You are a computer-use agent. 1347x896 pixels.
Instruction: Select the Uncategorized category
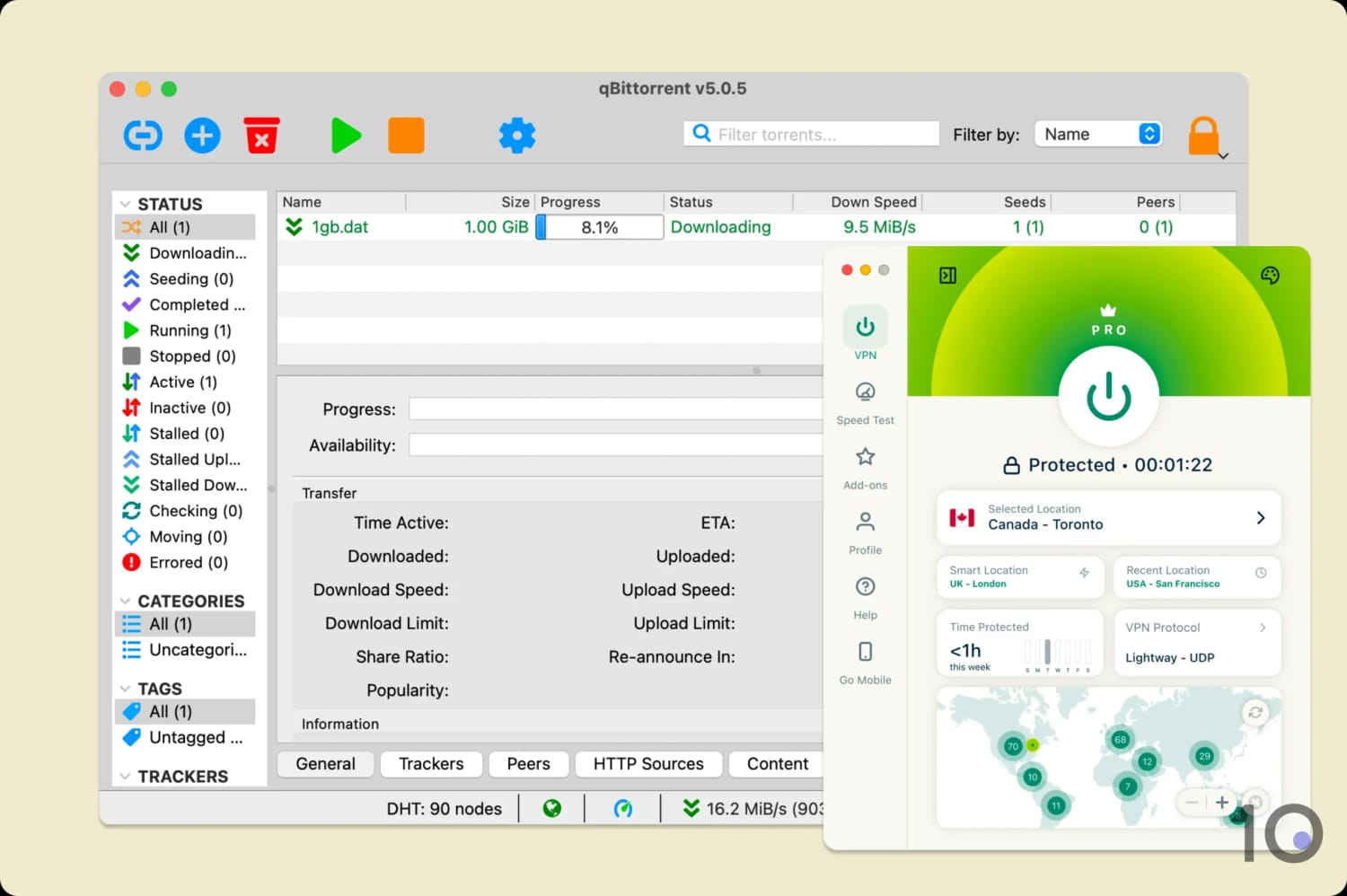[185, 650]
